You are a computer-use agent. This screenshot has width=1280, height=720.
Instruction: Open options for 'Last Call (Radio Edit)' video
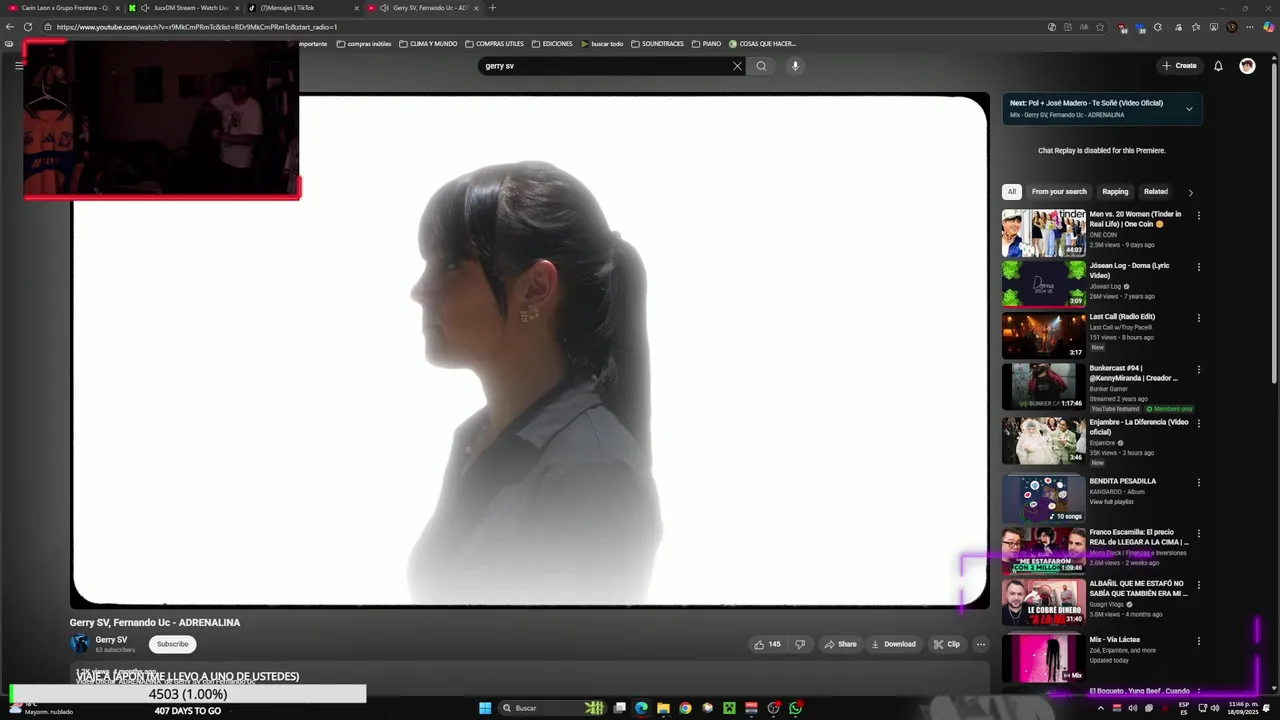point(1198,318)
